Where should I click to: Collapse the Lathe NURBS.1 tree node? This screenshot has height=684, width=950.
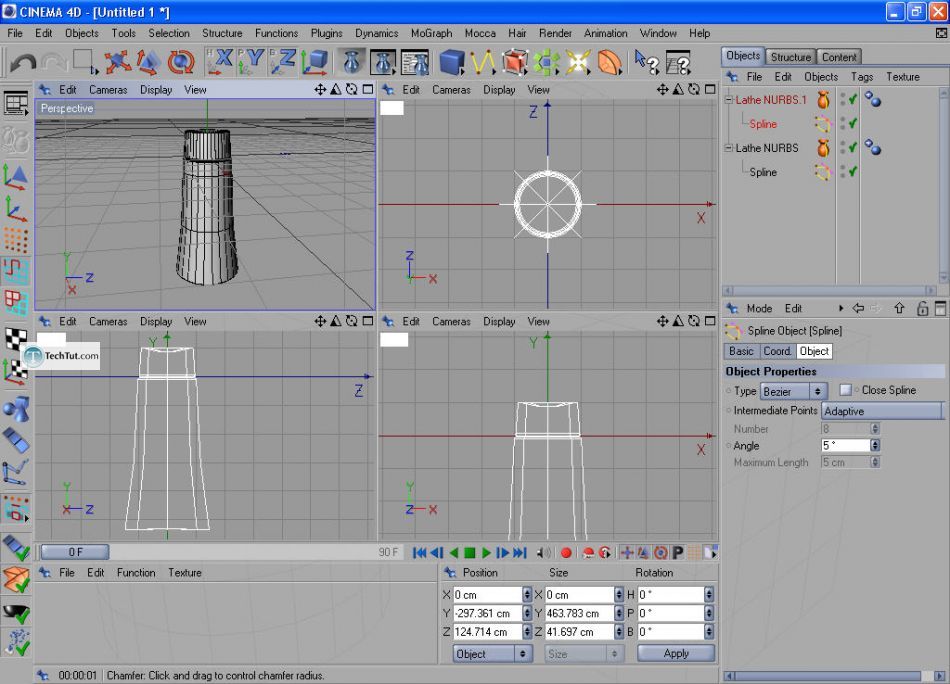click(x=729, y=100)
